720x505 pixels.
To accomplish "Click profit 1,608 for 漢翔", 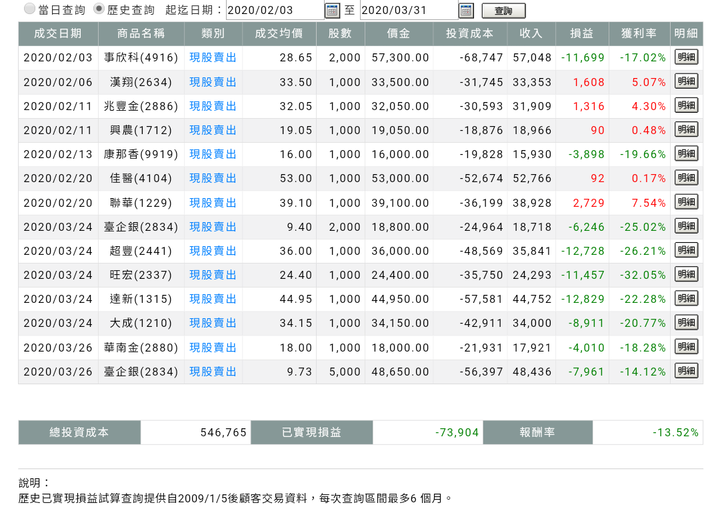I will click(x=589, y=82).
